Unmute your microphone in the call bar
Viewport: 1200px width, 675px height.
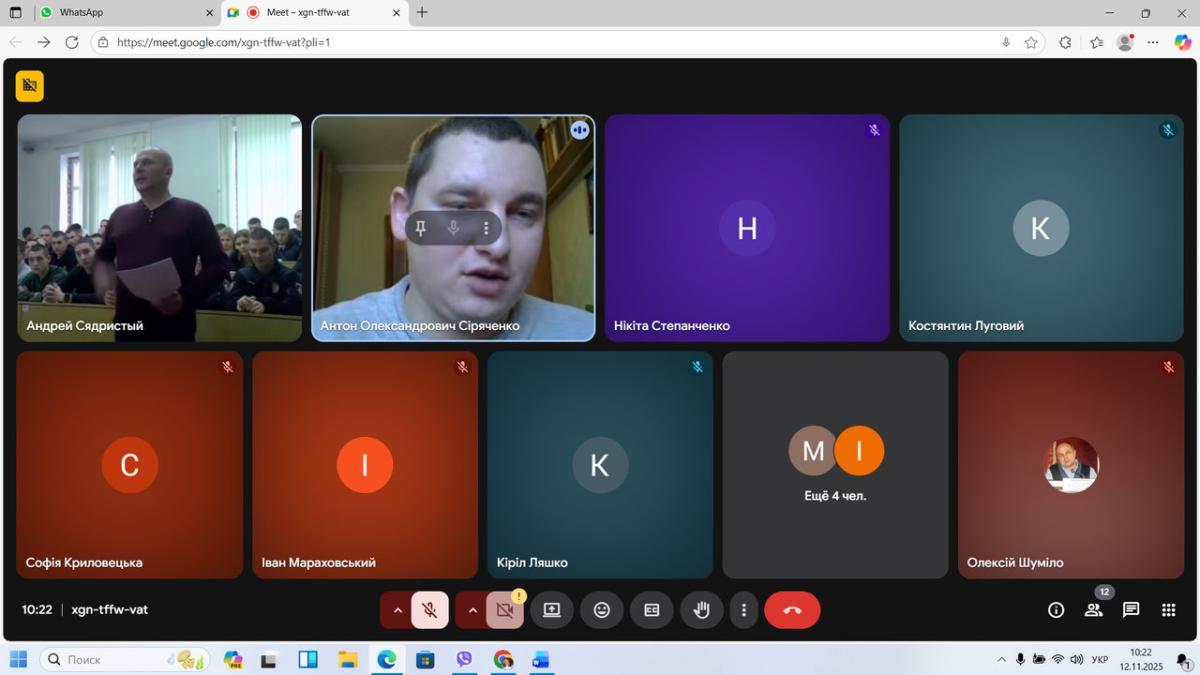pos(430,610)
